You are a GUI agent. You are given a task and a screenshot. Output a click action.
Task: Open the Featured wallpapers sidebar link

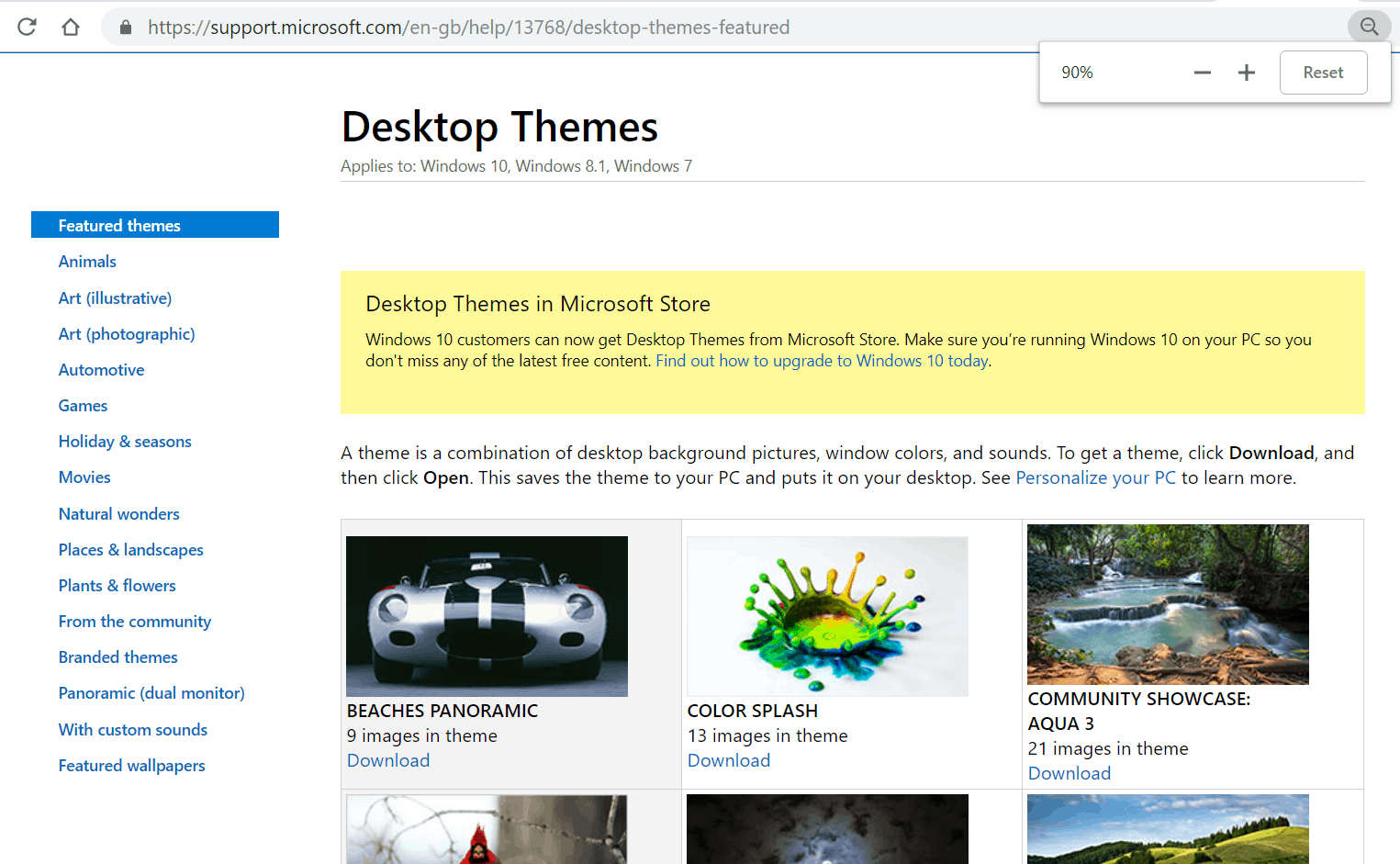pos(131,766)
